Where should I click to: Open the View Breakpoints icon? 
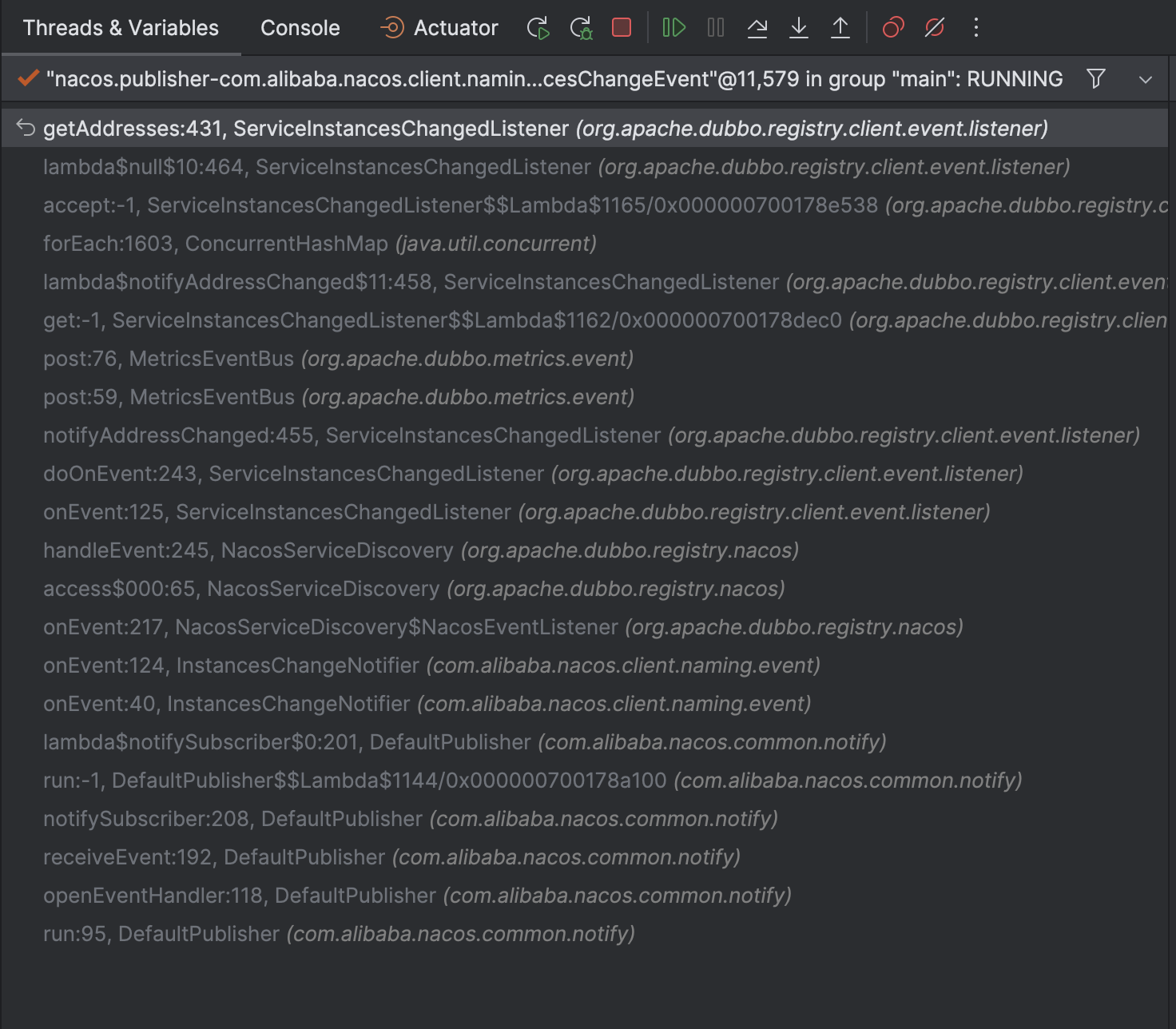tap(893, 28)
